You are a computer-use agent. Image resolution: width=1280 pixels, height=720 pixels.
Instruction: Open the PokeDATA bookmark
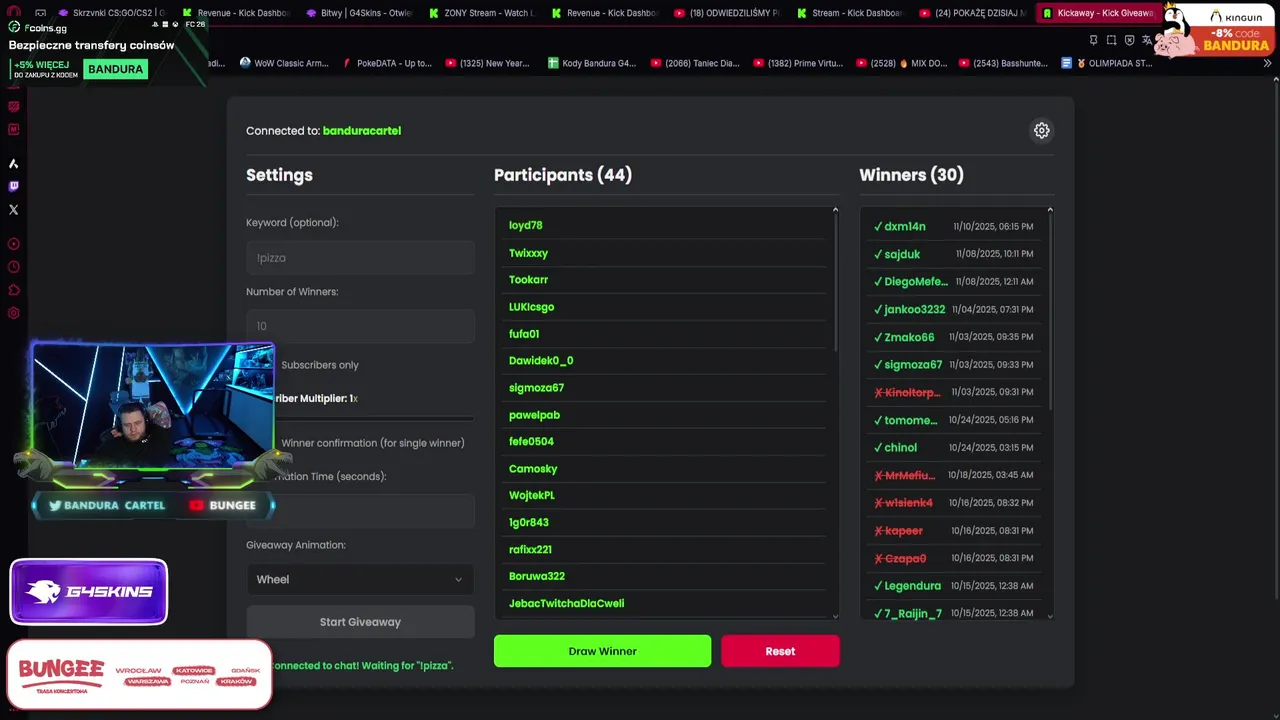coord(387,63)
